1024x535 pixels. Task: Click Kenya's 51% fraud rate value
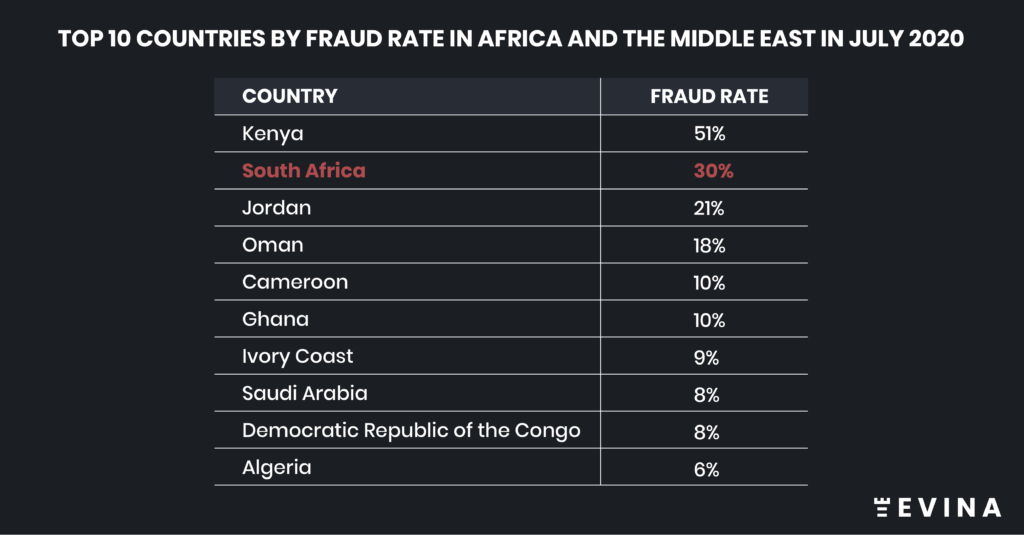(710, 134)
